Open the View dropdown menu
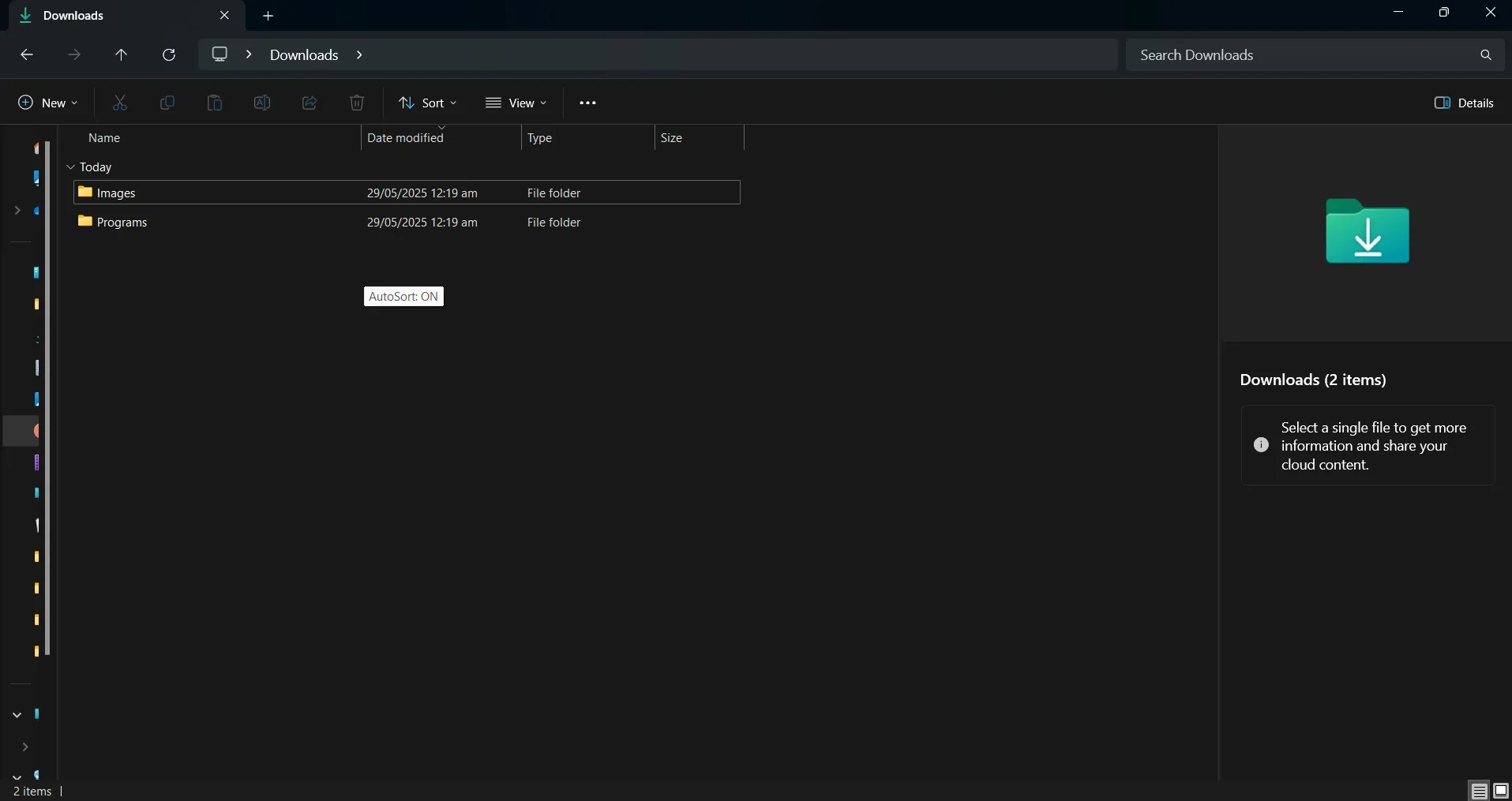The image size is (1512, 801). pos(516,103)
